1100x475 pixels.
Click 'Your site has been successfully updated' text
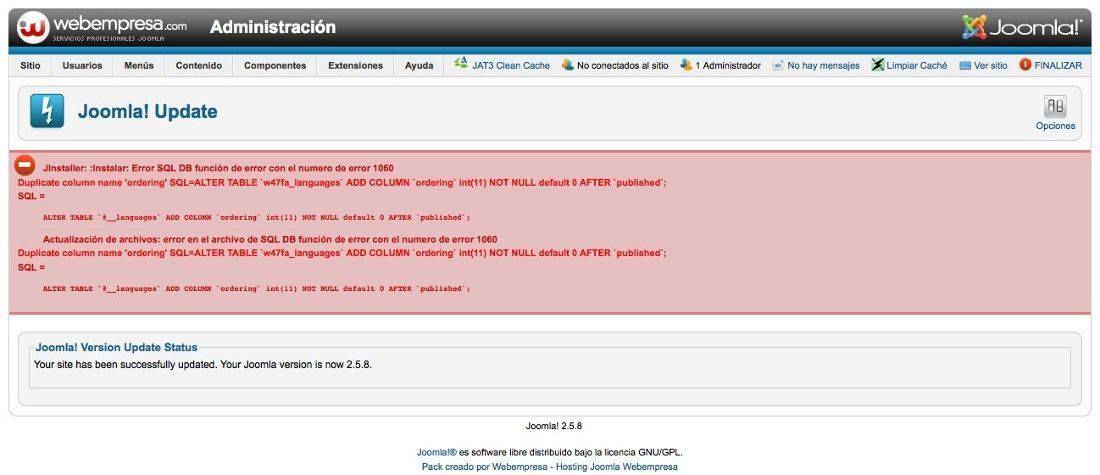pos(203,365)
